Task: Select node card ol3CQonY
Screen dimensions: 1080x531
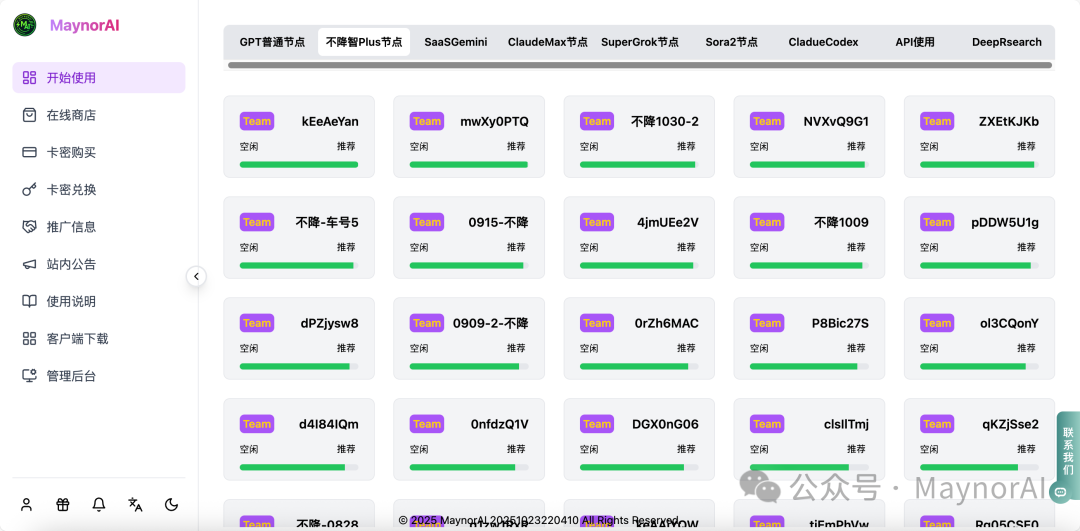Action: (x=979, y=338)
